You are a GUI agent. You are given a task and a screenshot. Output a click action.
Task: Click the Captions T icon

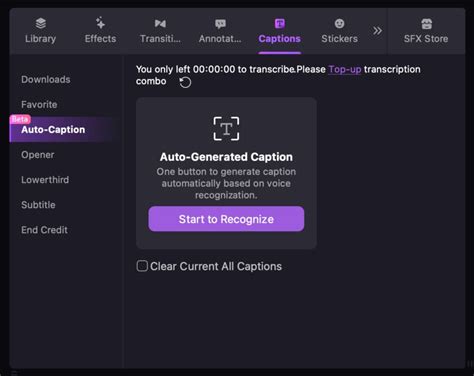click(x=280, y=23)
